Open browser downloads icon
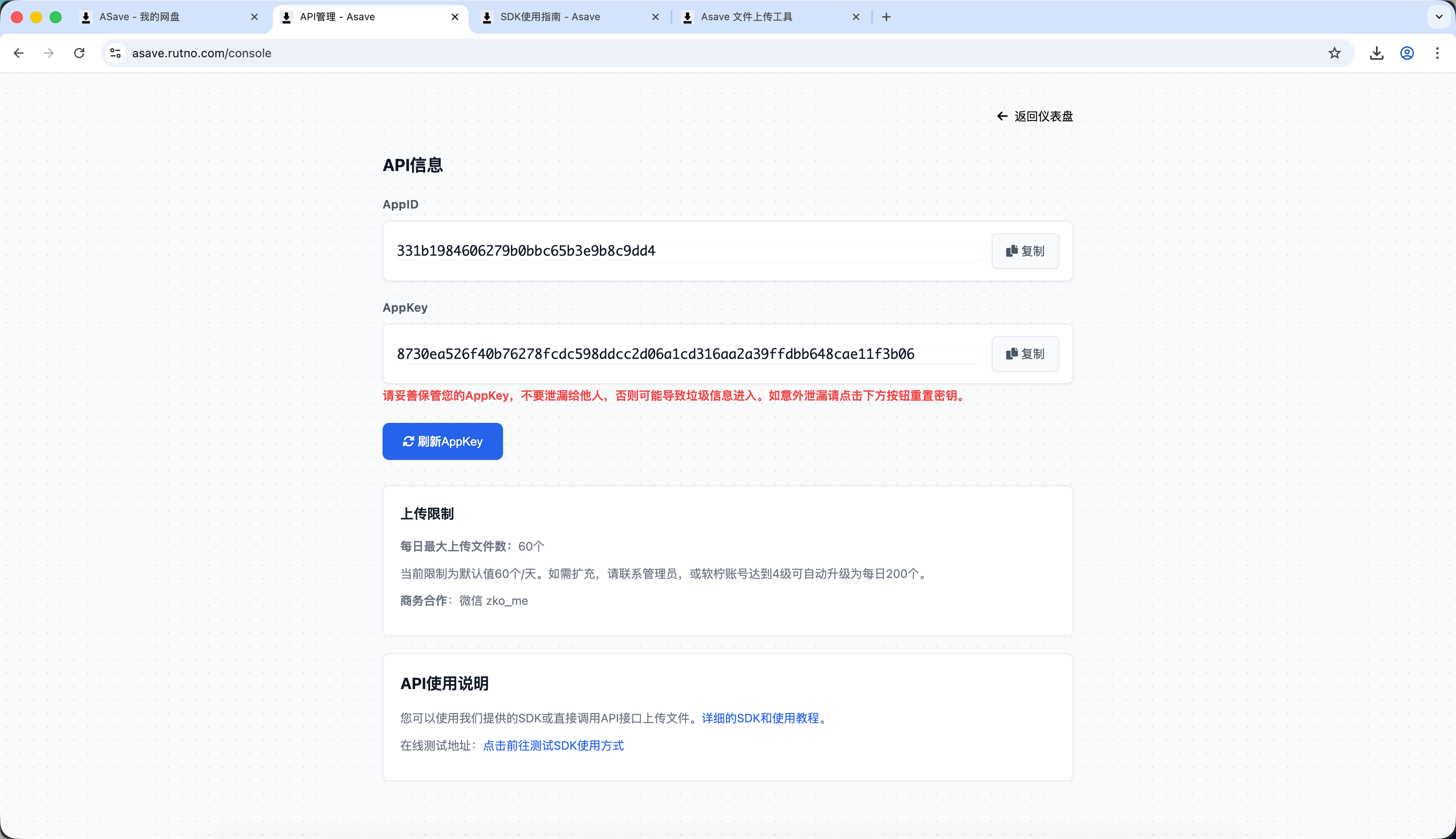The width and height of the screenshot is (1456, 839). click(x=1376, y=53)
